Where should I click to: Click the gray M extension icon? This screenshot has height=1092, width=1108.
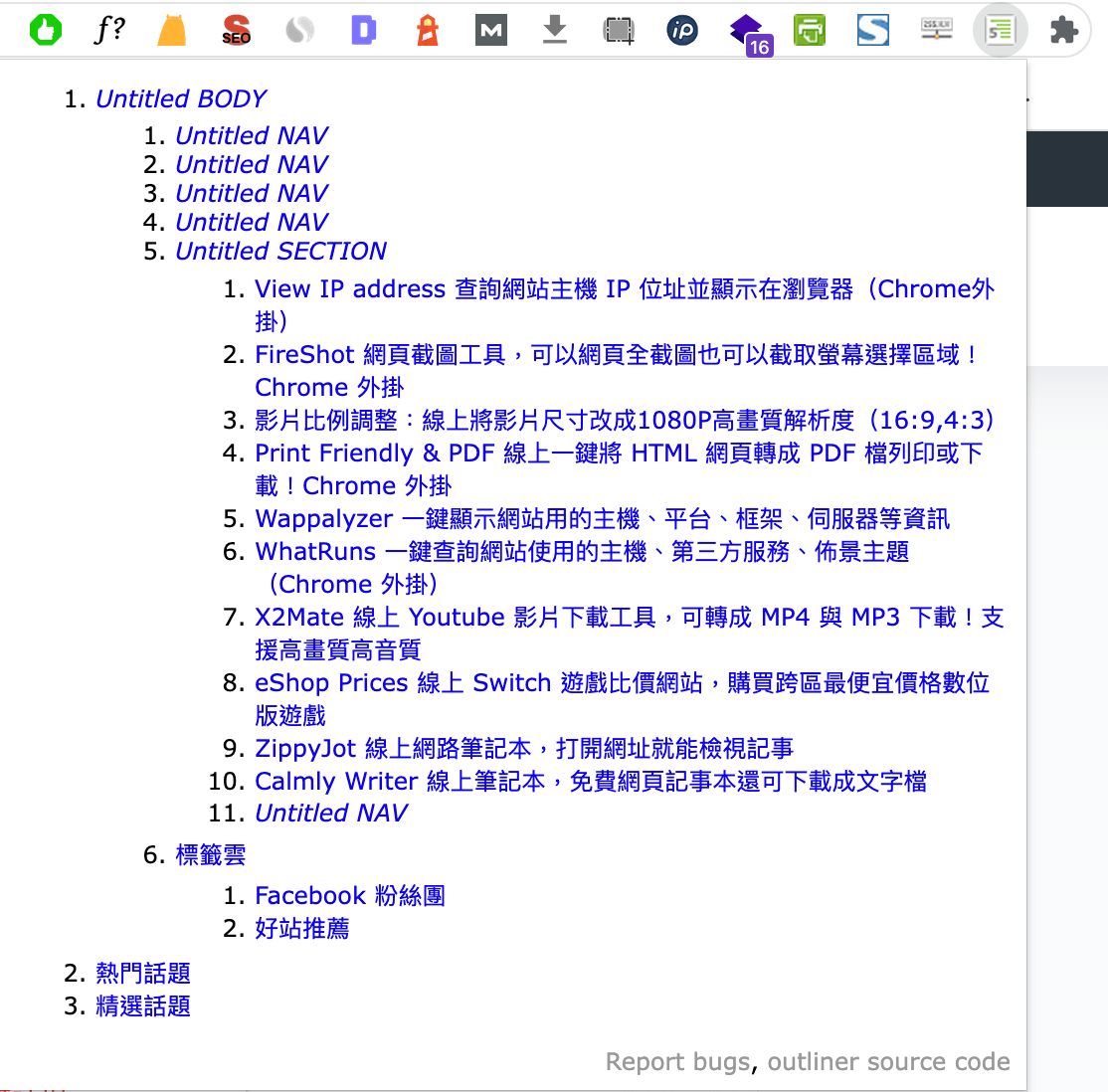pos(490,30)
